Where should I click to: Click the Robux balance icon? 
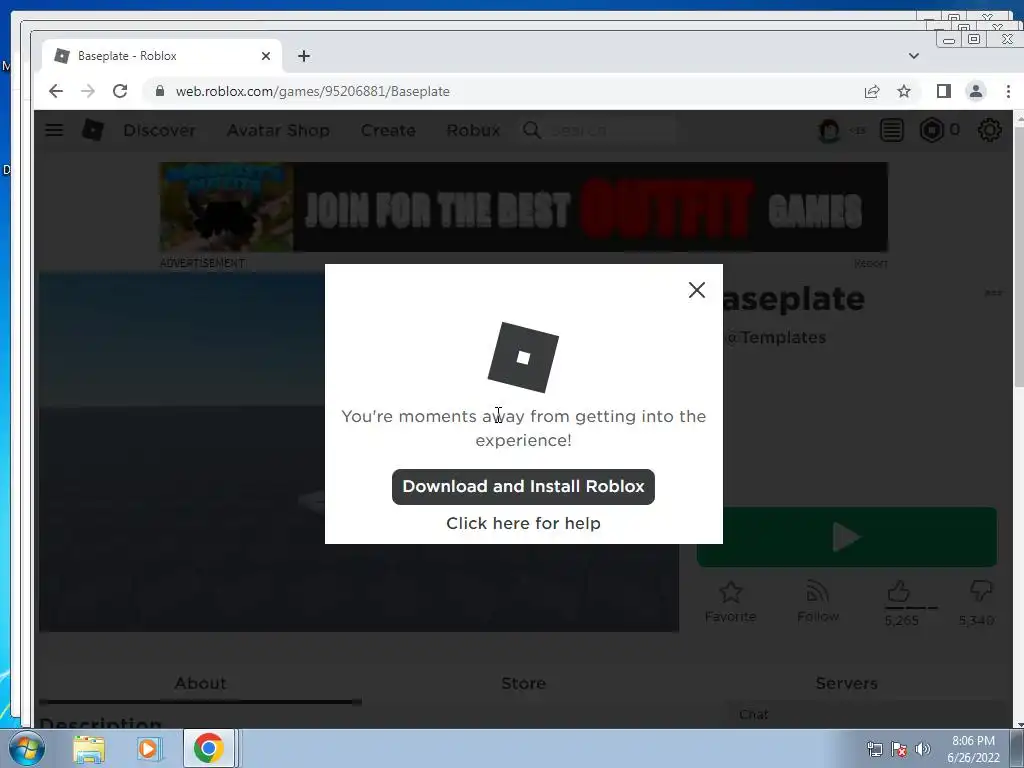tap(931, 131)
